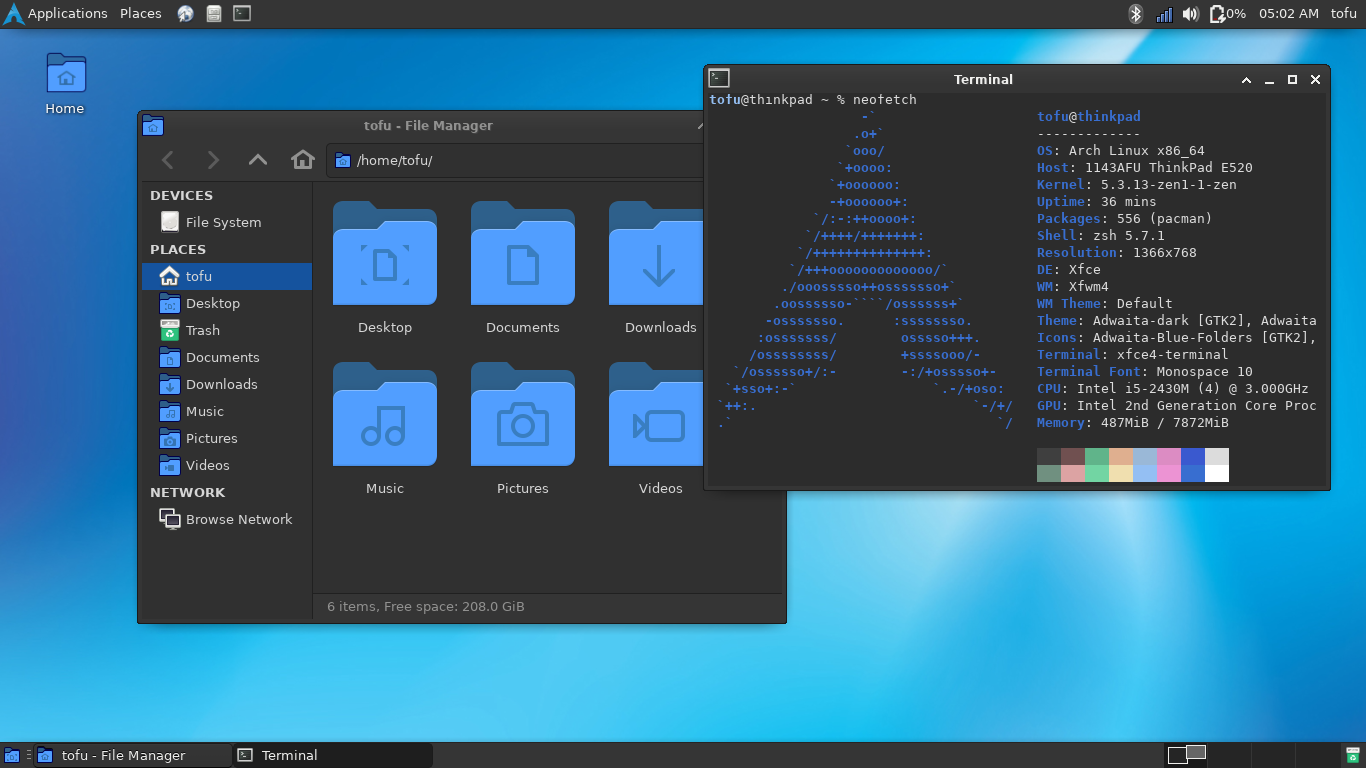Click the show desktop button in taskbar

click(x=12, y=755)
